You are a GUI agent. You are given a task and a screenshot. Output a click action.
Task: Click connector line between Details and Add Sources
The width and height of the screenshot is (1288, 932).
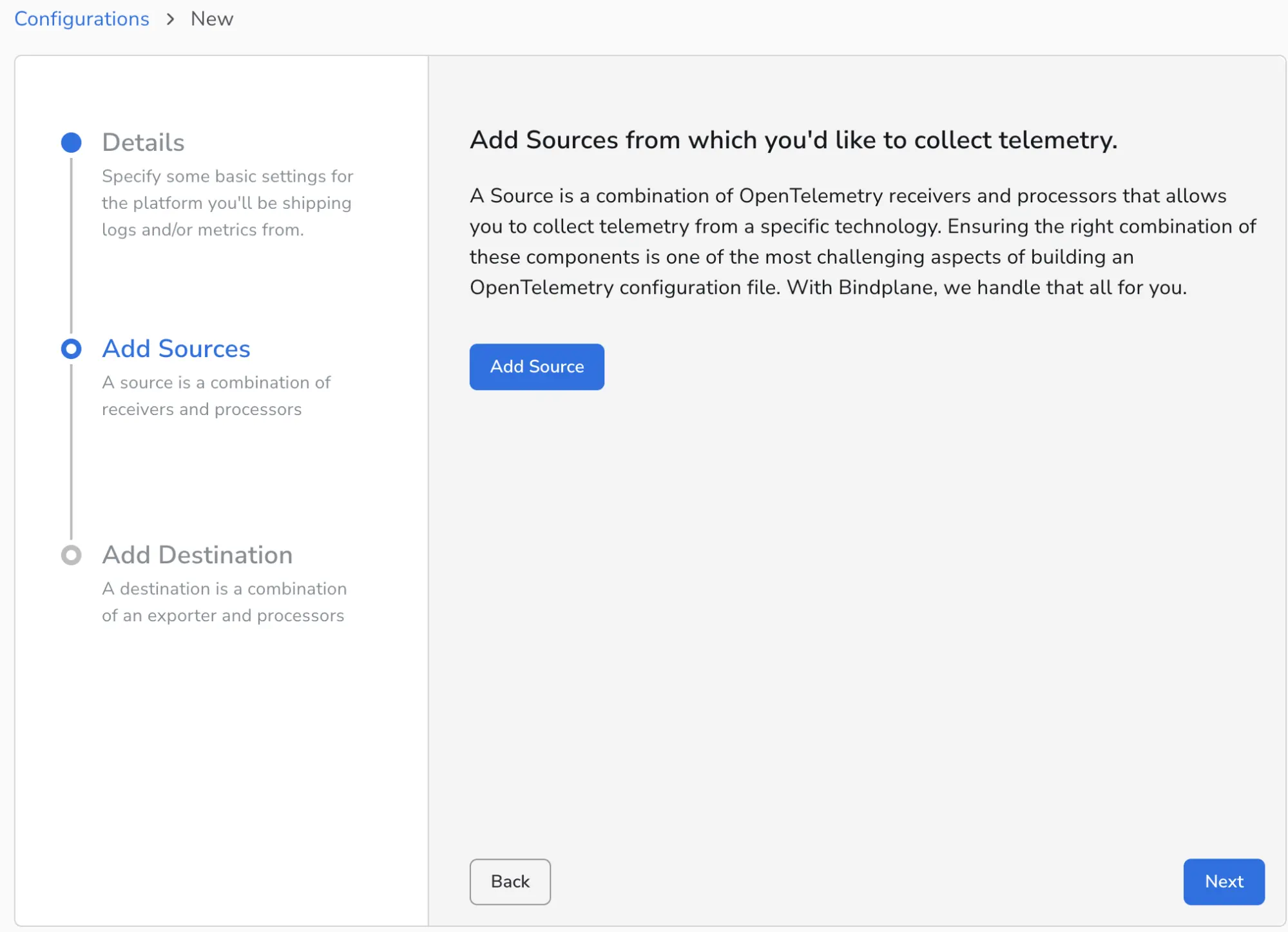pos(71,245)
